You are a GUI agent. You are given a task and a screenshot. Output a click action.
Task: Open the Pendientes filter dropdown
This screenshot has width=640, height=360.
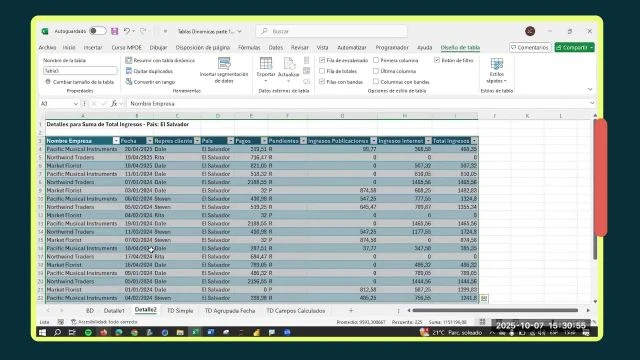(x=303, y=141)
